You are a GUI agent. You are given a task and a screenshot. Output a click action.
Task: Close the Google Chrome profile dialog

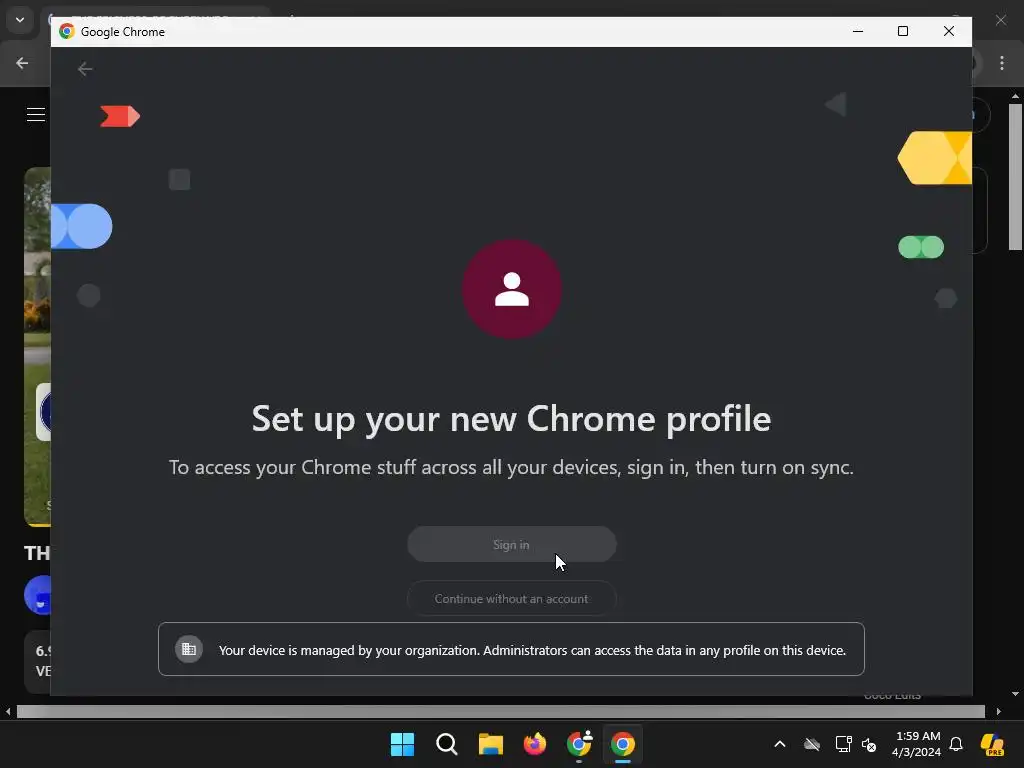pos(949,31)
